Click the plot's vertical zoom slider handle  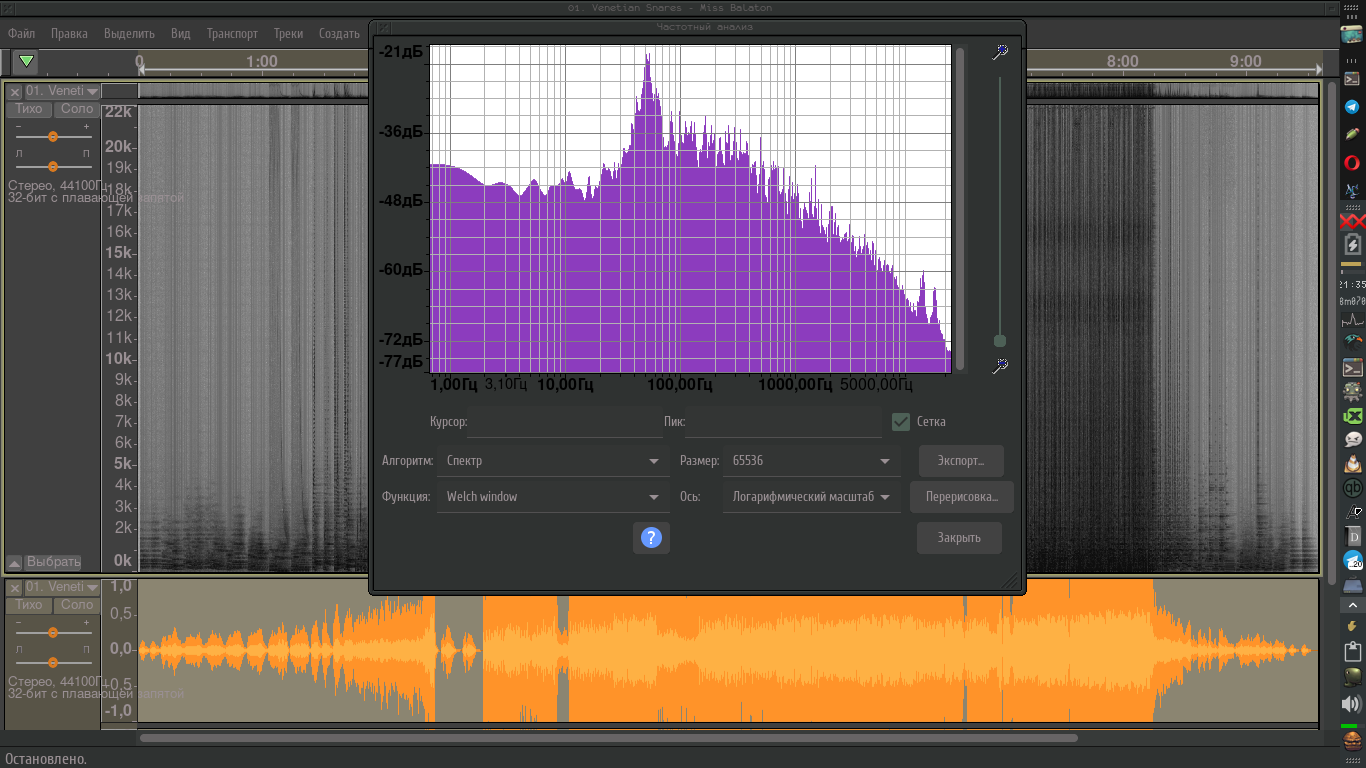[x=999, y=341]
